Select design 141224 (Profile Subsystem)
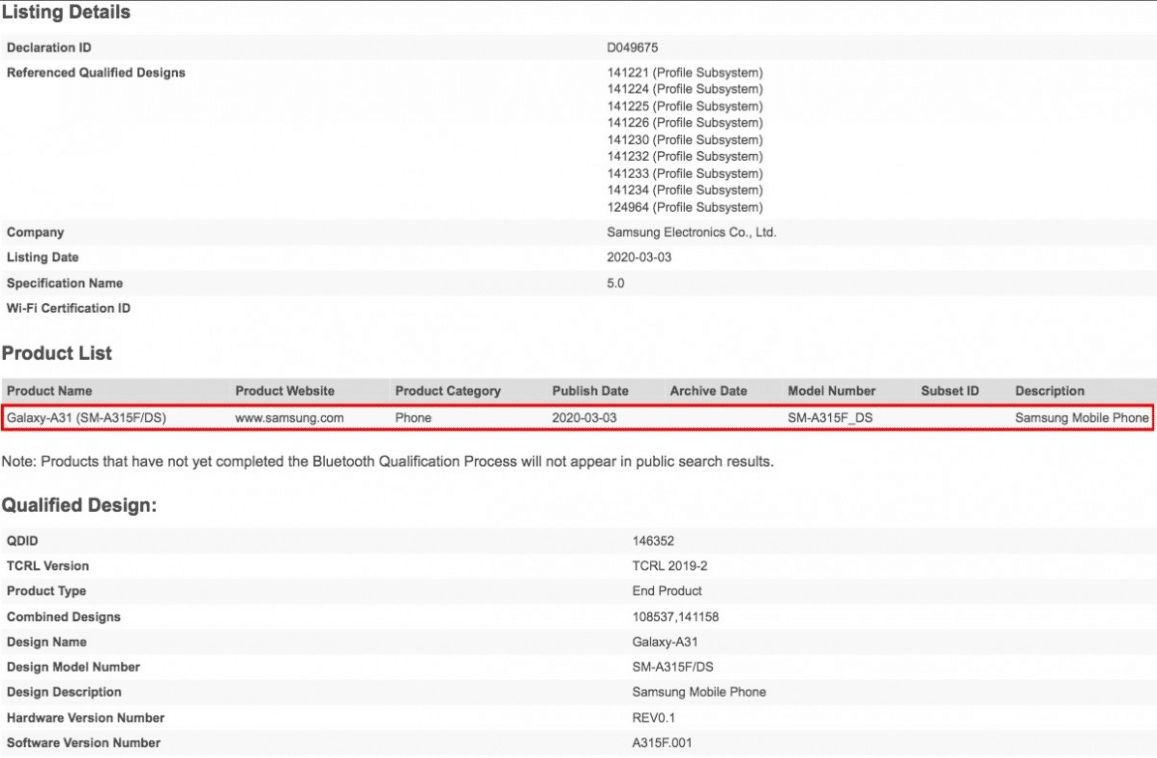 click(685, 89)
